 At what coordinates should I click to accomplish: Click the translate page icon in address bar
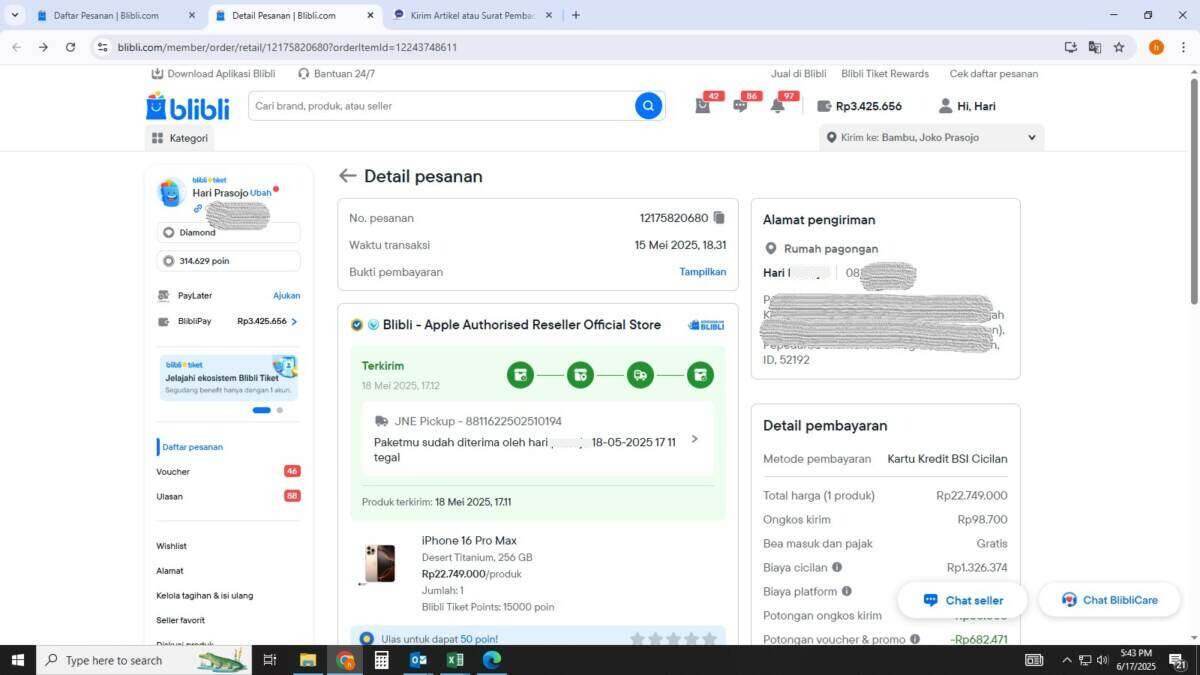pos(1095,47)
